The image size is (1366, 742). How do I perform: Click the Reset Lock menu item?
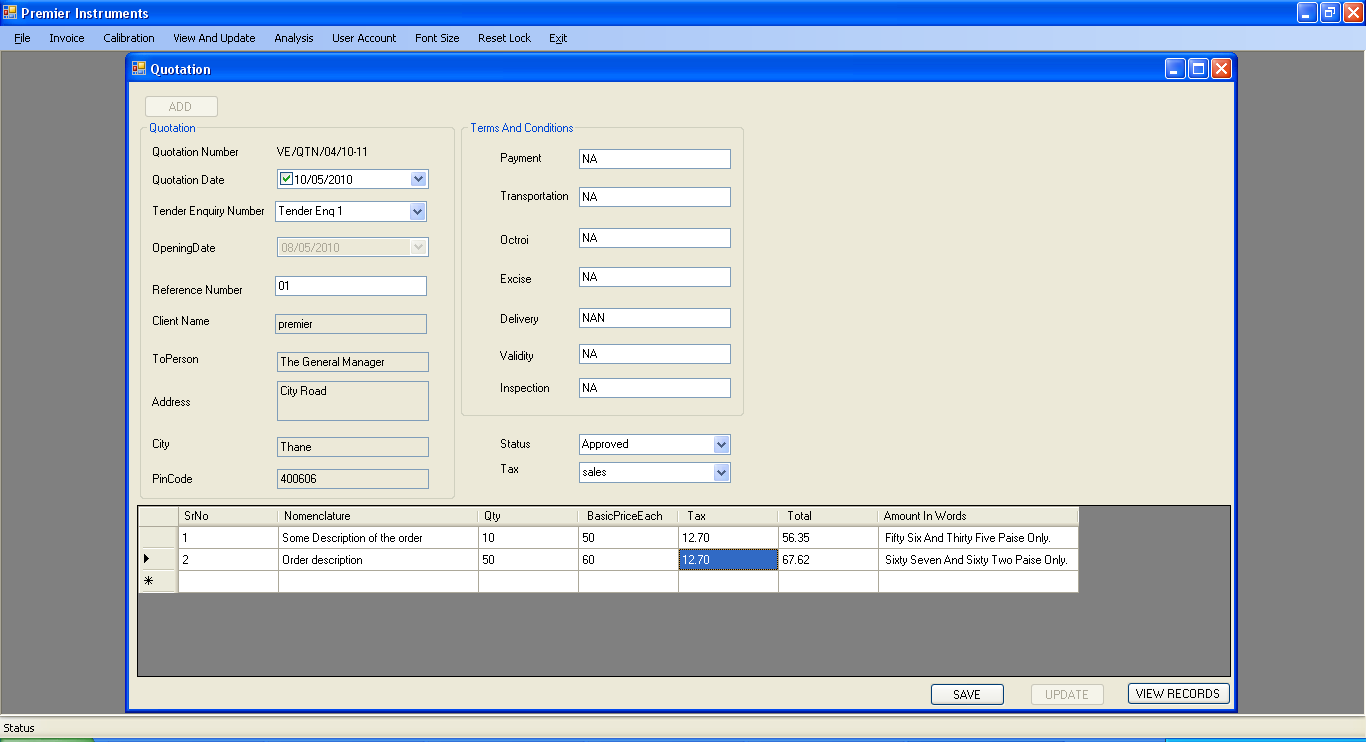pyautogui.click(x=504, y=38)
